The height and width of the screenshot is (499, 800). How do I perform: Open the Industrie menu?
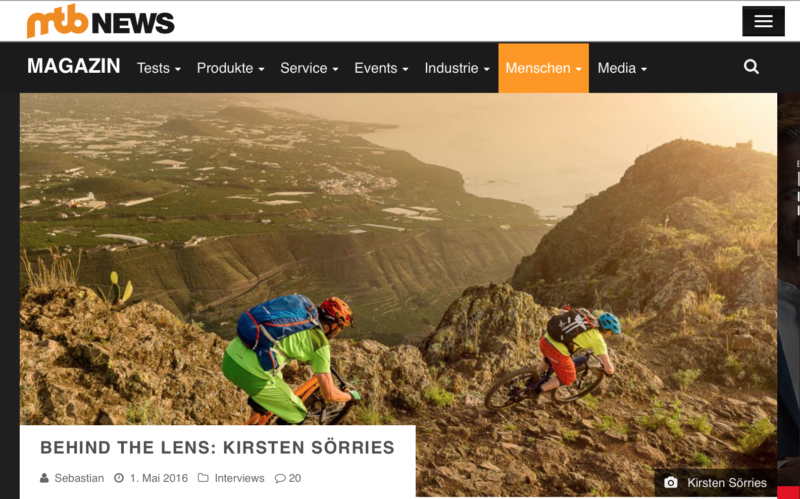(457, 68)
